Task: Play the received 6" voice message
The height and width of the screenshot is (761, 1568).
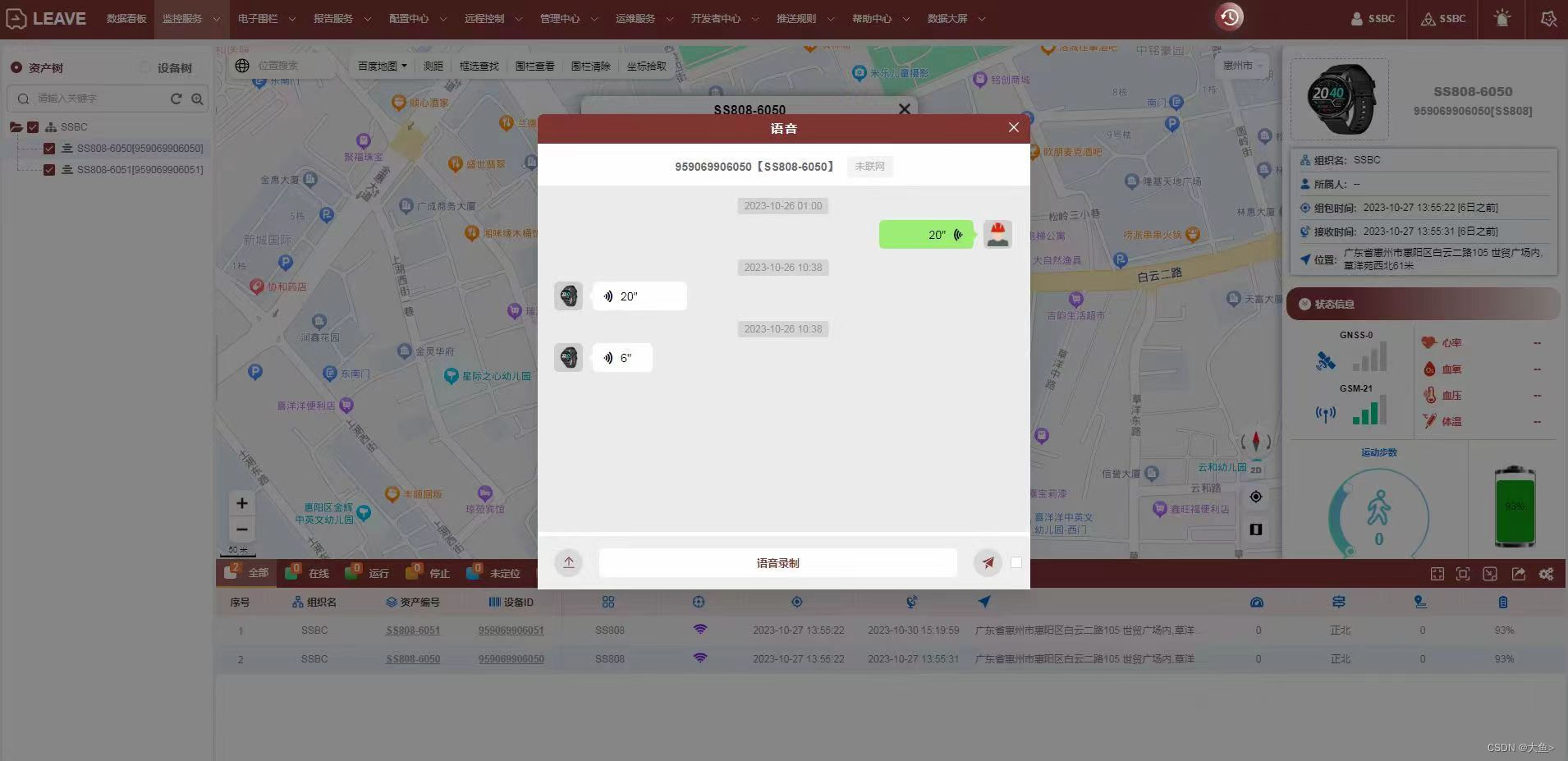Action: click(622, 358)
